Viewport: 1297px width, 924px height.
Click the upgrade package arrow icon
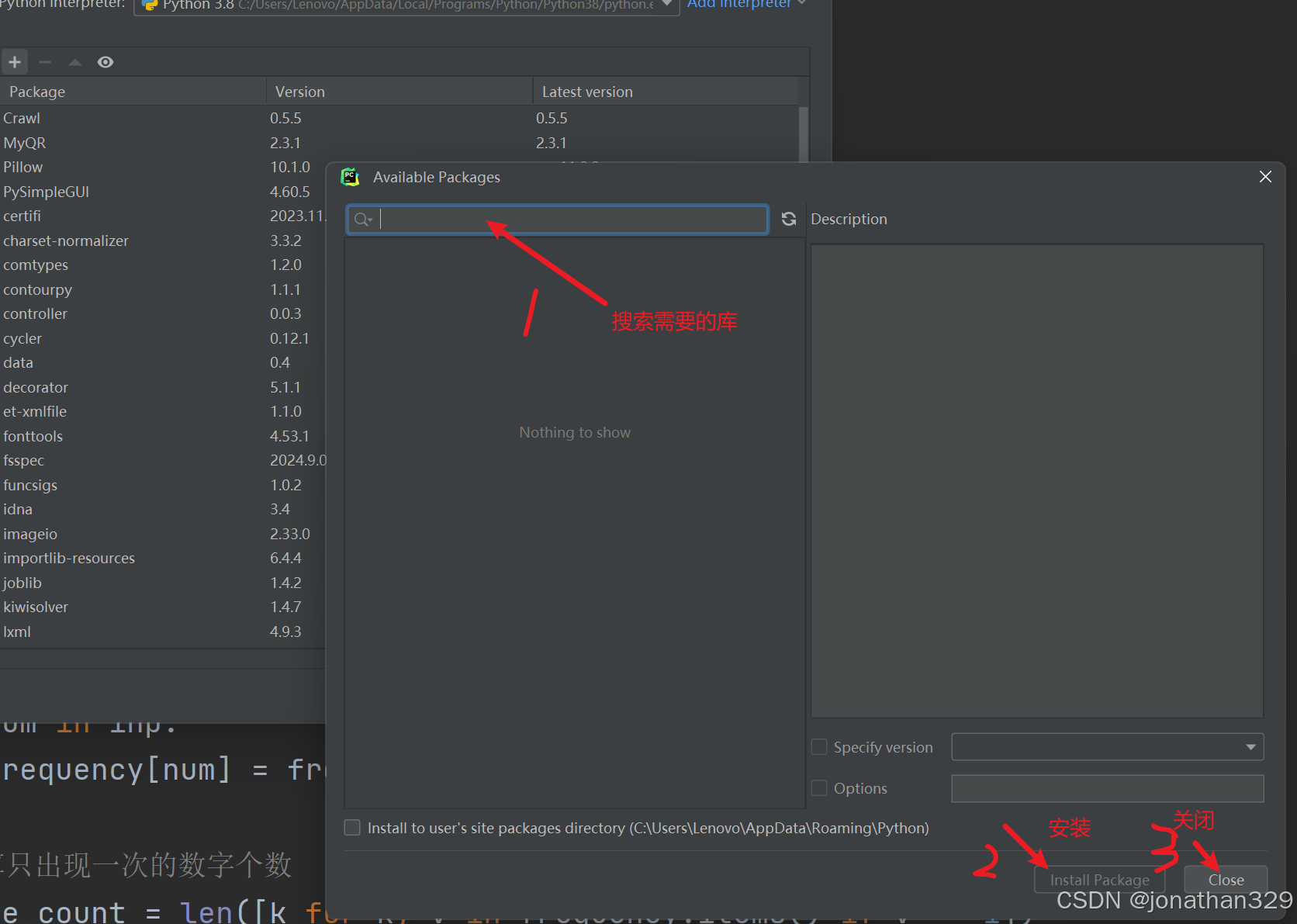coord(75,62)
